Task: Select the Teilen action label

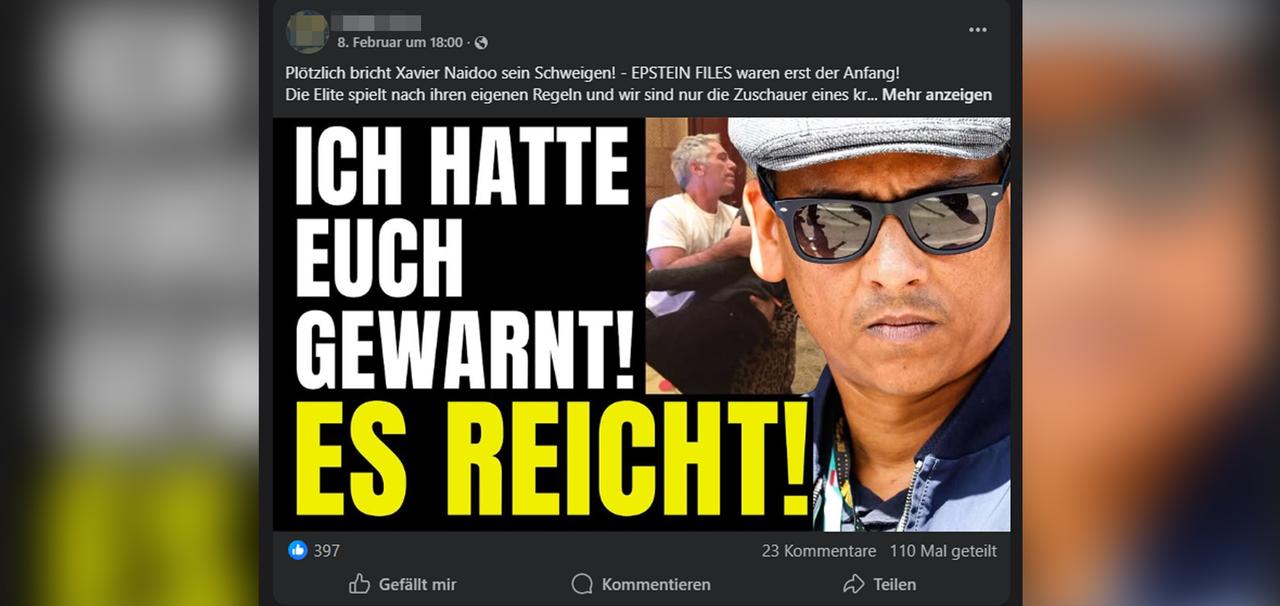Action: tap(894, 585)
